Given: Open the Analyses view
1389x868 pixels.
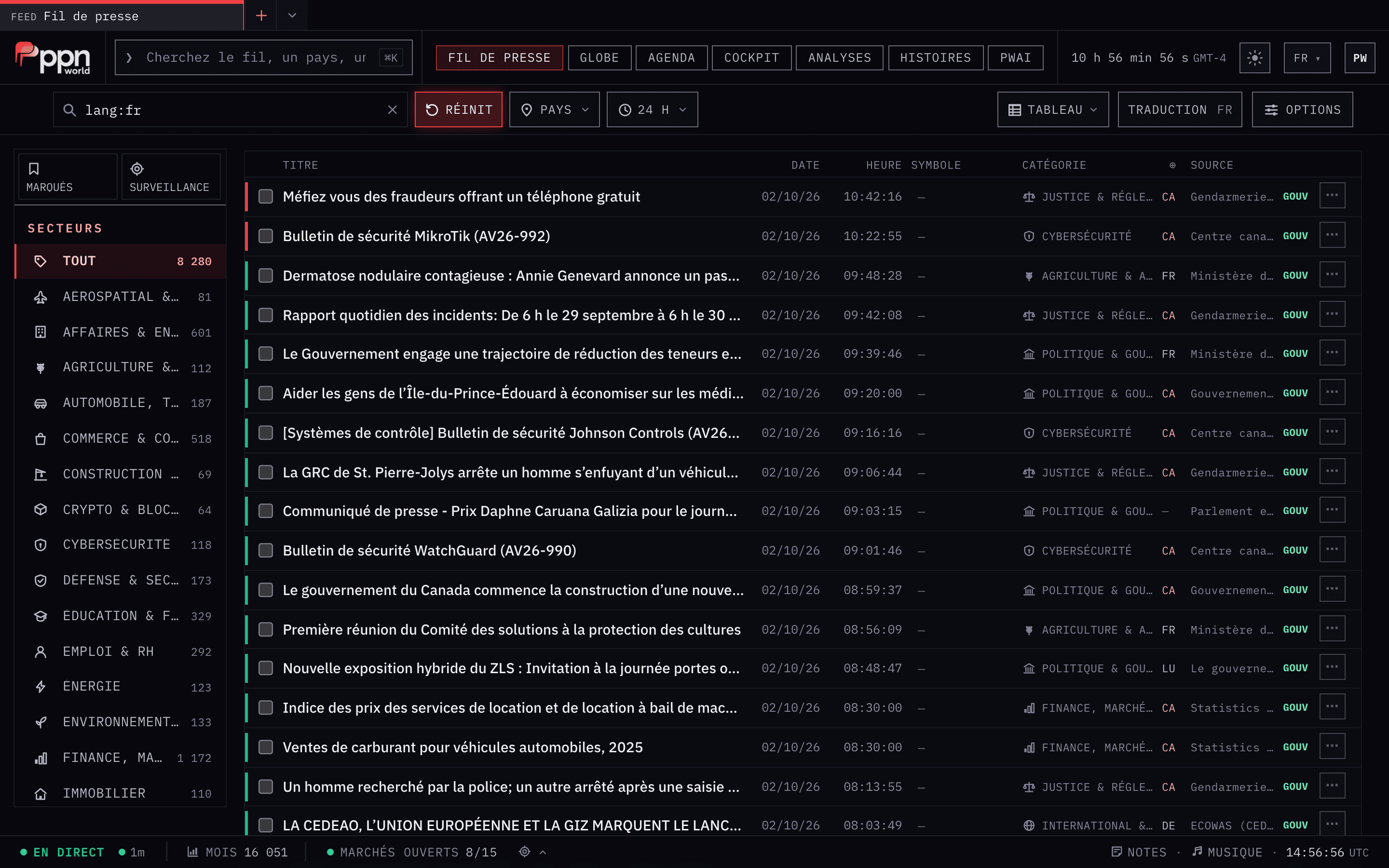Looking at the screenshot, I should pos(839,57).
